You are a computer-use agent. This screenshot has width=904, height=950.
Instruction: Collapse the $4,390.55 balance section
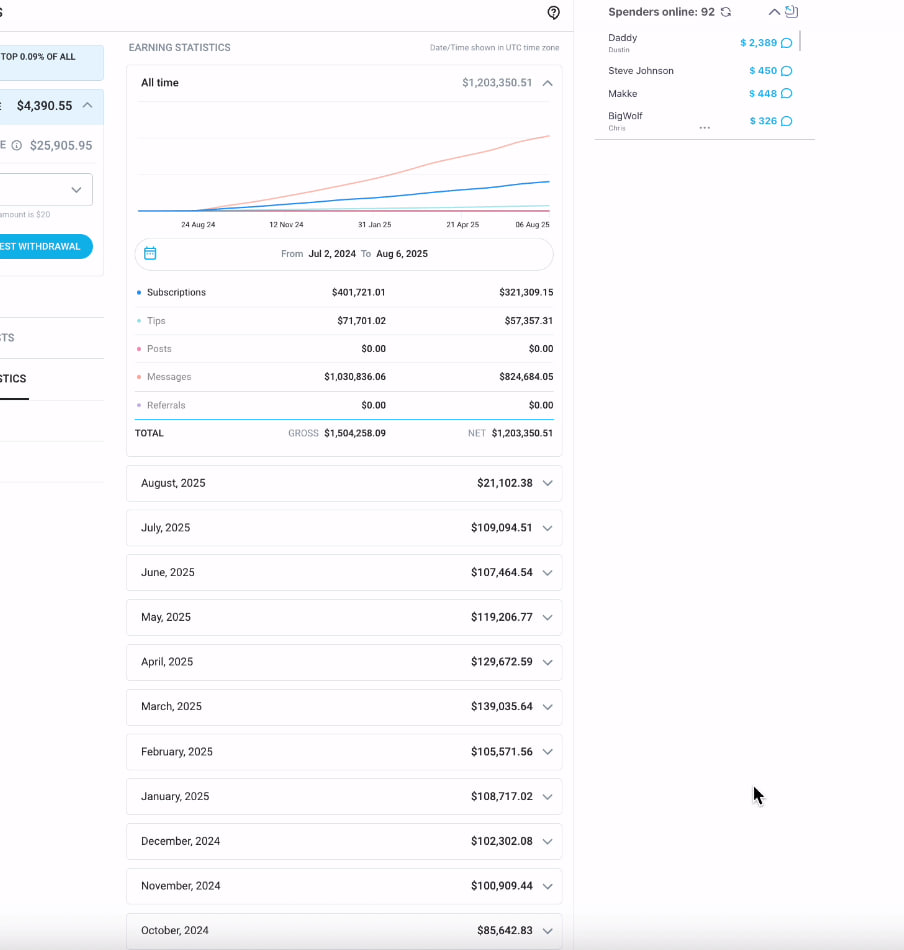(88, 105)
